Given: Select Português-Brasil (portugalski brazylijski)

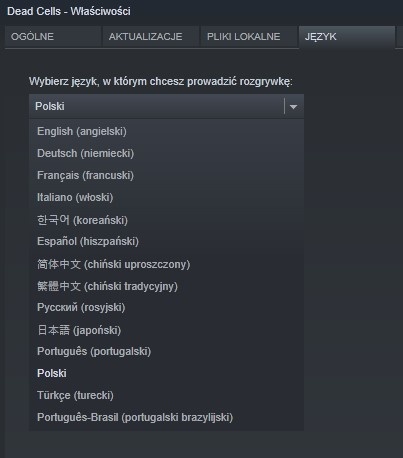Looking at the screenshot, I should (x=166, y=417).
